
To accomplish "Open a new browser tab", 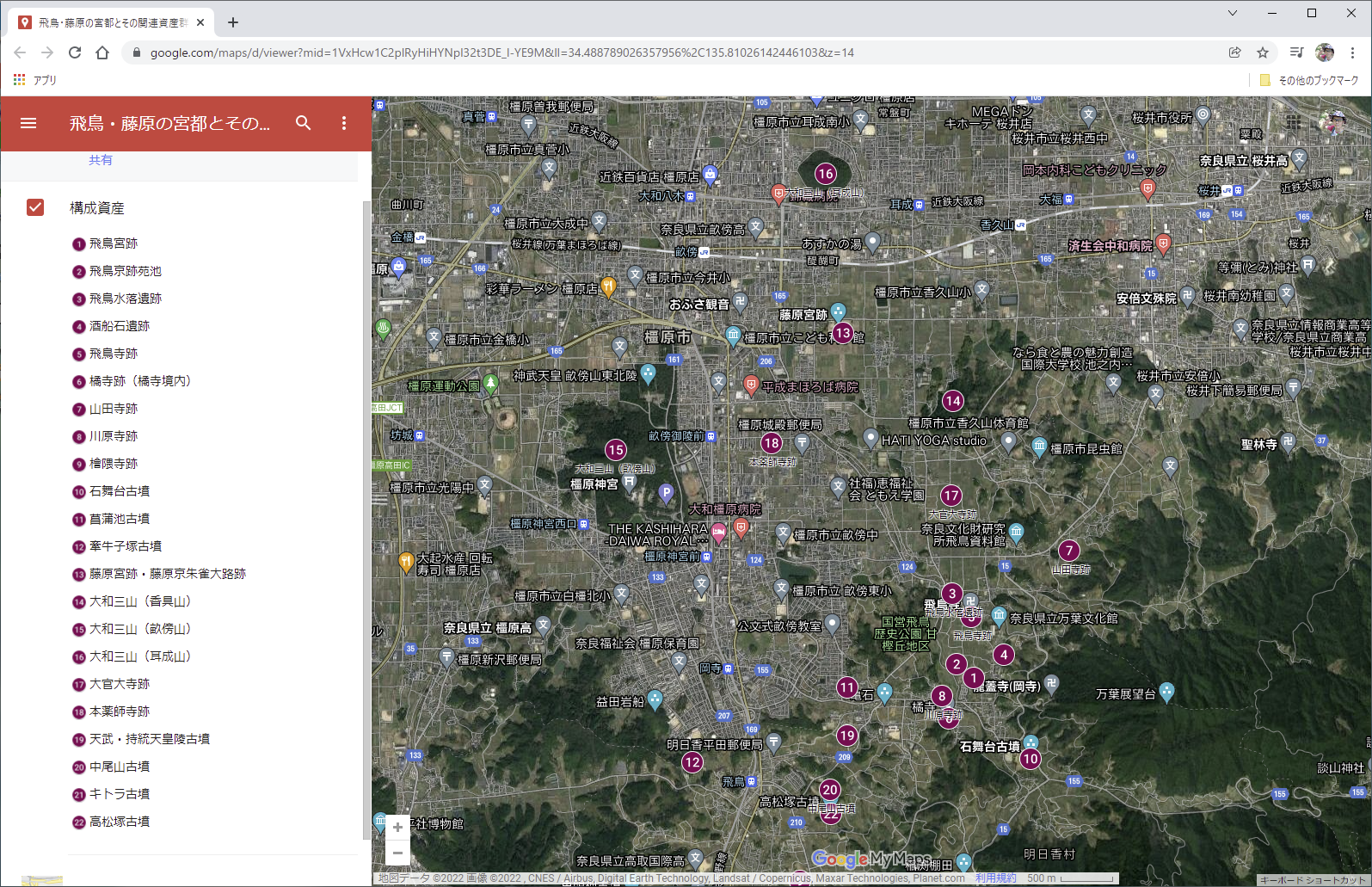I will click(233, 22).
